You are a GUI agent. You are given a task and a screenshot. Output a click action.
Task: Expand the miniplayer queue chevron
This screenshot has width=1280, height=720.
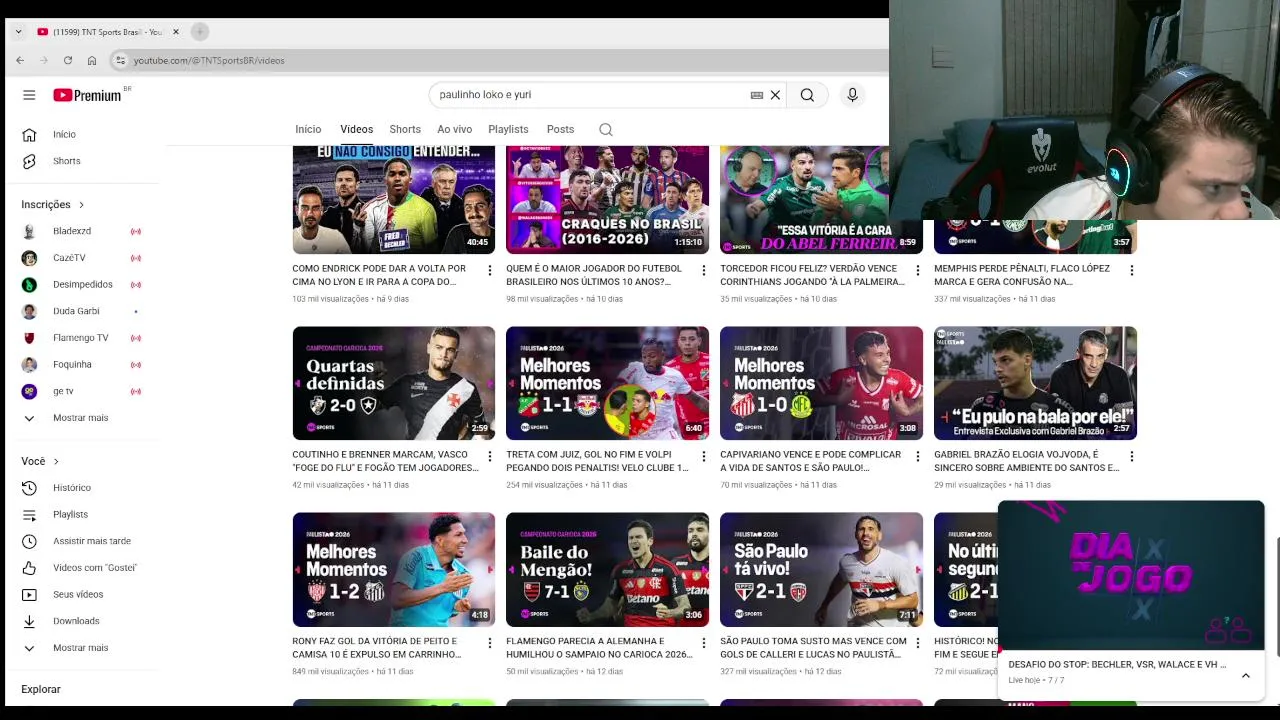point(1246,676)
